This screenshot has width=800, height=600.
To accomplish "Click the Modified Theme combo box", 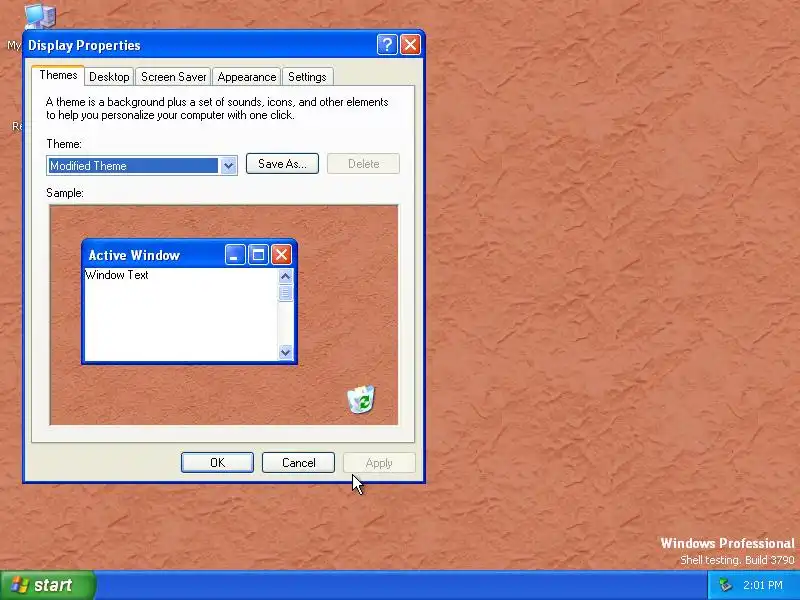I will 141,166.
